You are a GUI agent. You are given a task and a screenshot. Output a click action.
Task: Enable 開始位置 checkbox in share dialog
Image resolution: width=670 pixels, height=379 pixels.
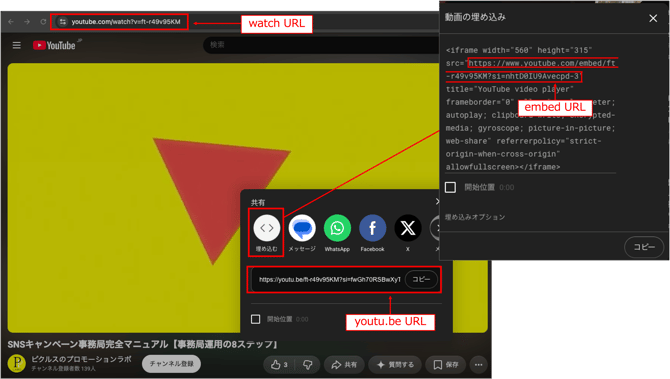click(256, 319)
